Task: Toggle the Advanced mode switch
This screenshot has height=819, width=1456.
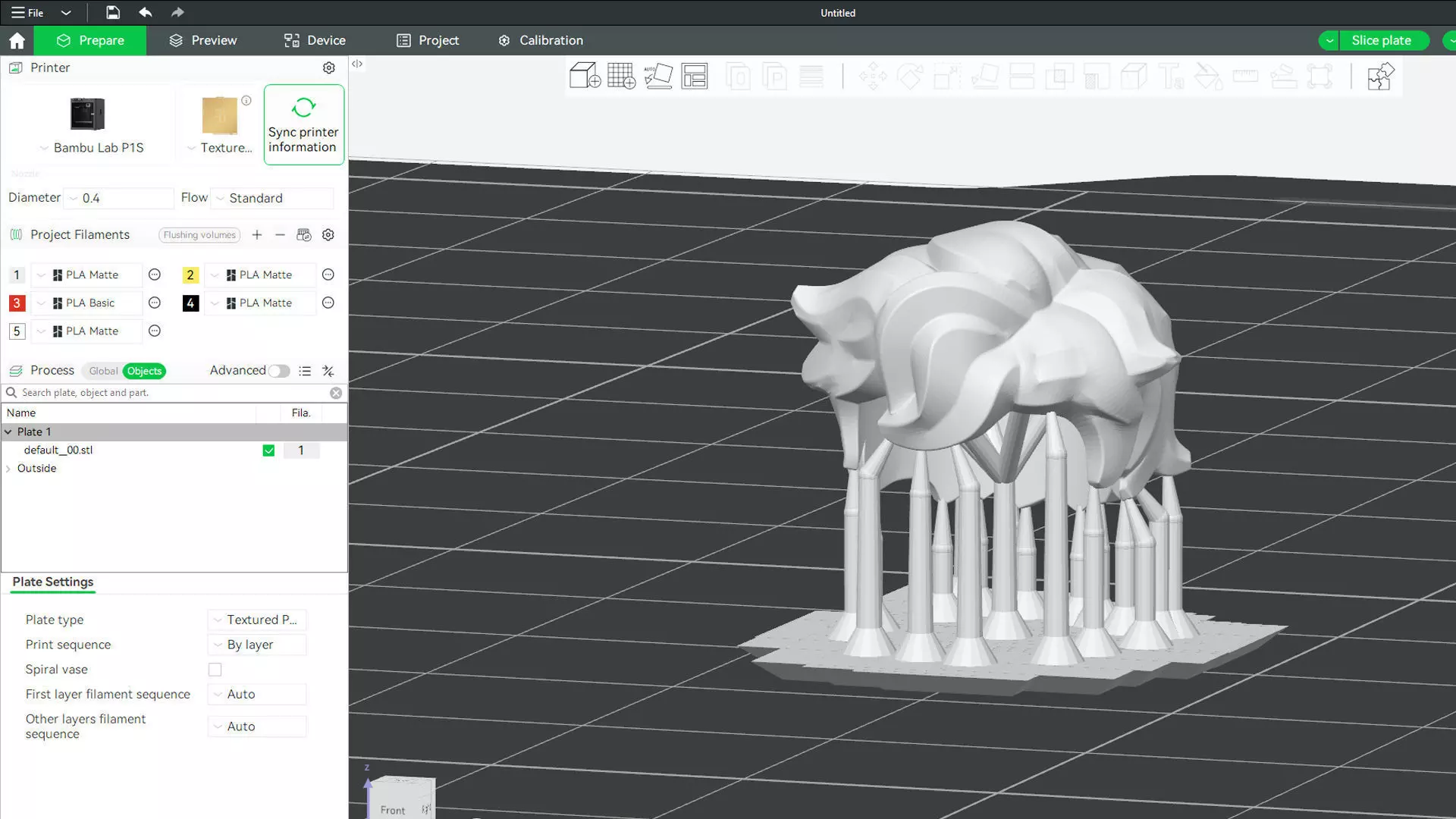Action: 278,371
